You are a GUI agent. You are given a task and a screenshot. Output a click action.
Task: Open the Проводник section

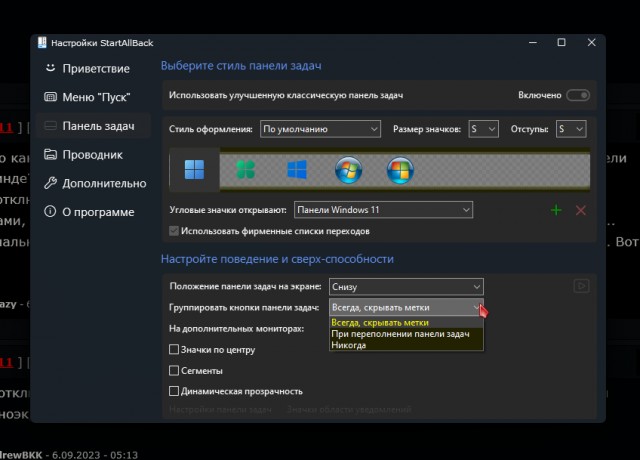coord(94,155)
